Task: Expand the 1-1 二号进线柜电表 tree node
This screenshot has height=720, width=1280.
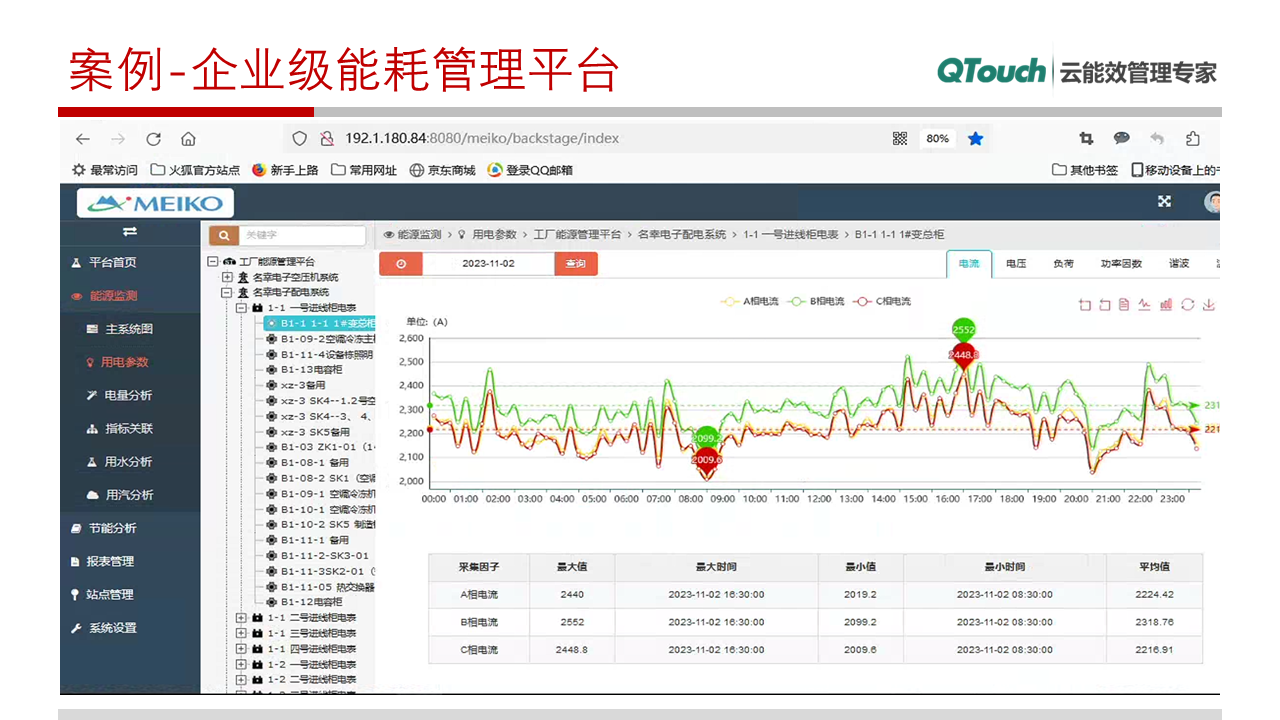Action: pyautogui.click(x=240, y=618)
